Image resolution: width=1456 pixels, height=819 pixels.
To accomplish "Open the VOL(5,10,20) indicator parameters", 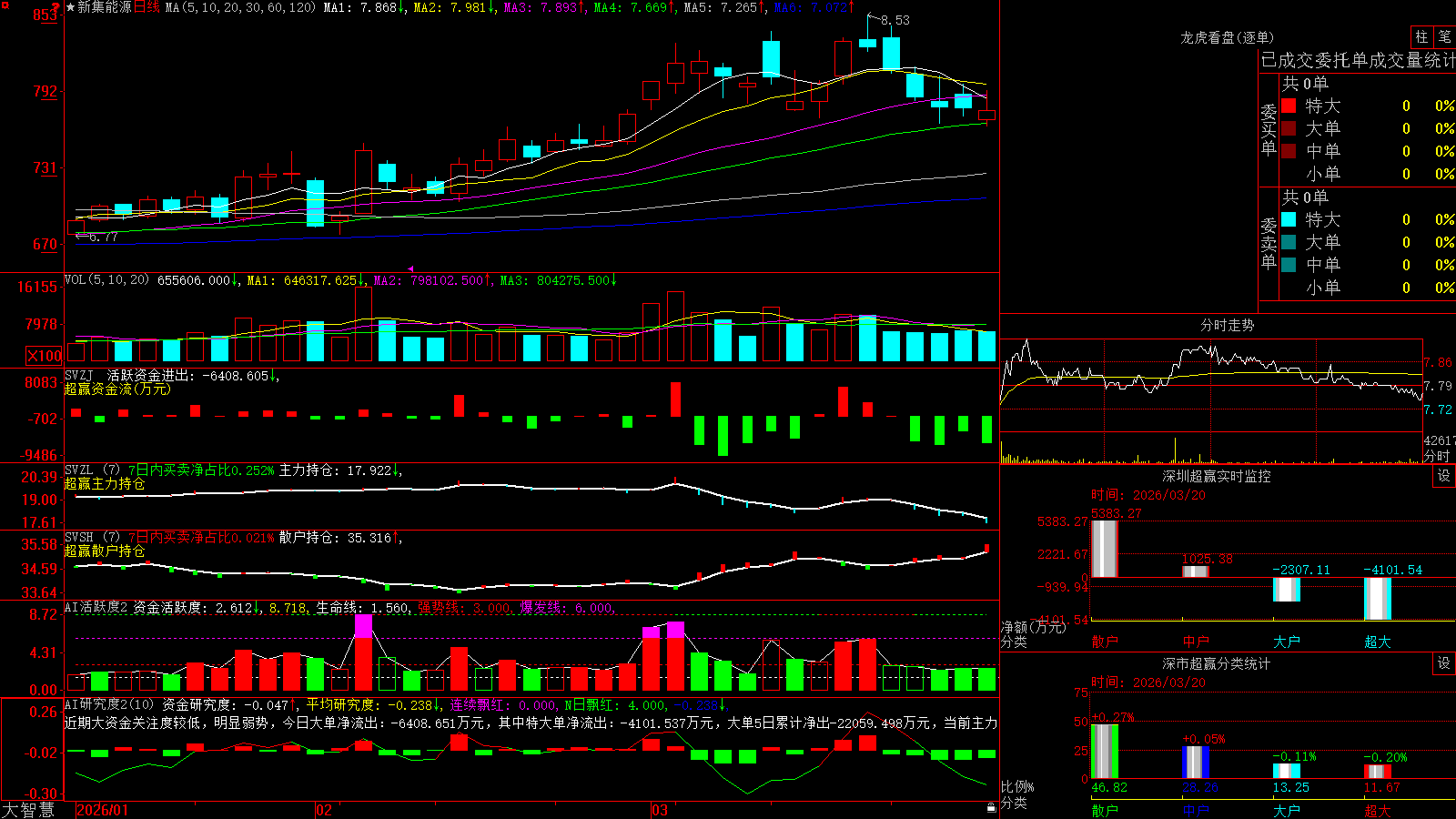I will click(106, 280).
